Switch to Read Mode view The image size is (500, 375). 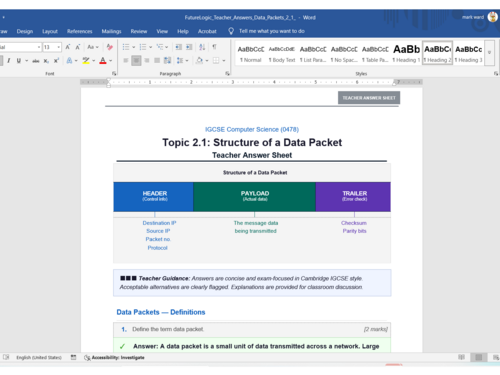coord(461,357)
